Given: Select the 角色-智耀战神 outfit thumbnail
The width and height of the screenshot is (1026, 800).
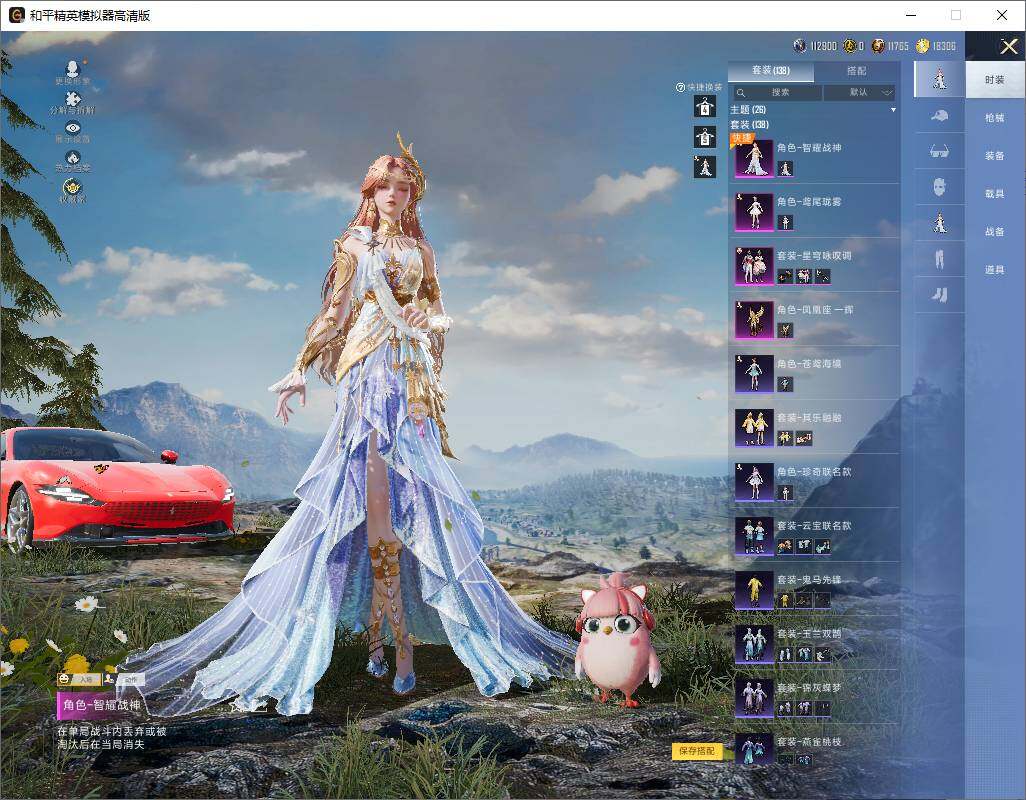Looking at the screenshot, I should coord(754,158).
